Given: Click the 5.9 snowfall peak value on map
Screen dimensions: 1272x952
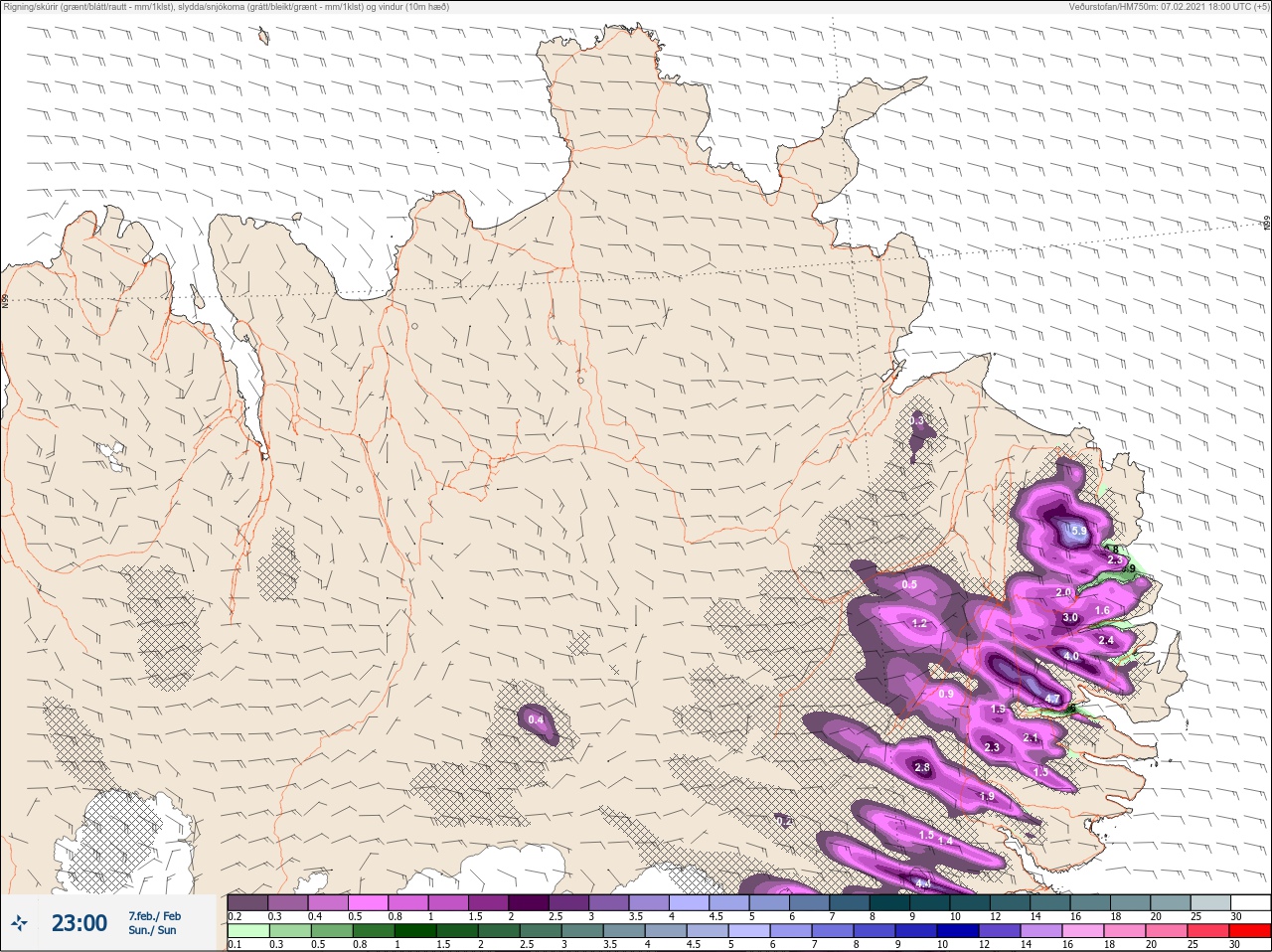Looking at the screenshot, I should tap(1078, 532).
